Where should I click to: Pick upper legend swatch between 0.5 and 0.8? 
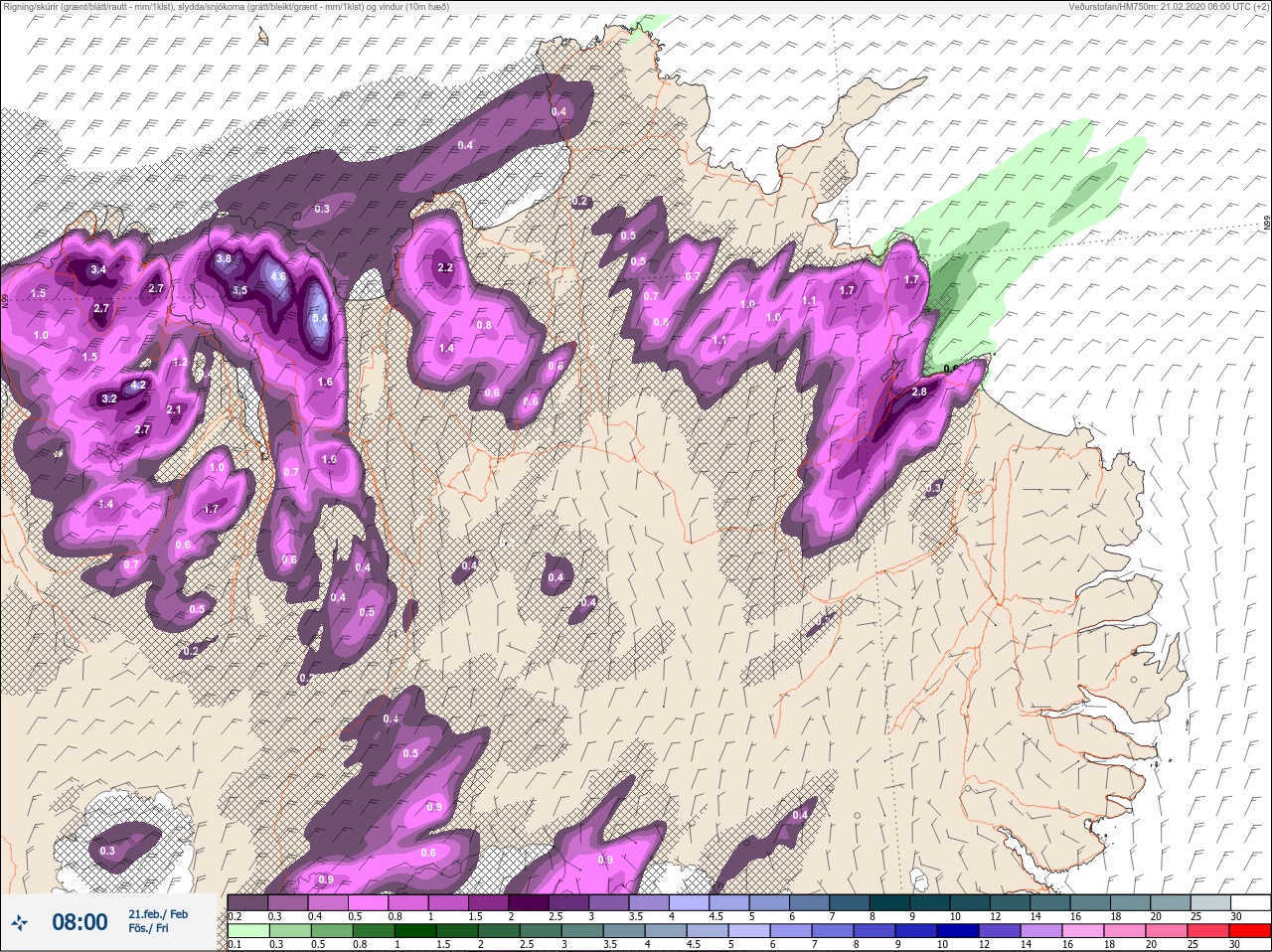368,902
